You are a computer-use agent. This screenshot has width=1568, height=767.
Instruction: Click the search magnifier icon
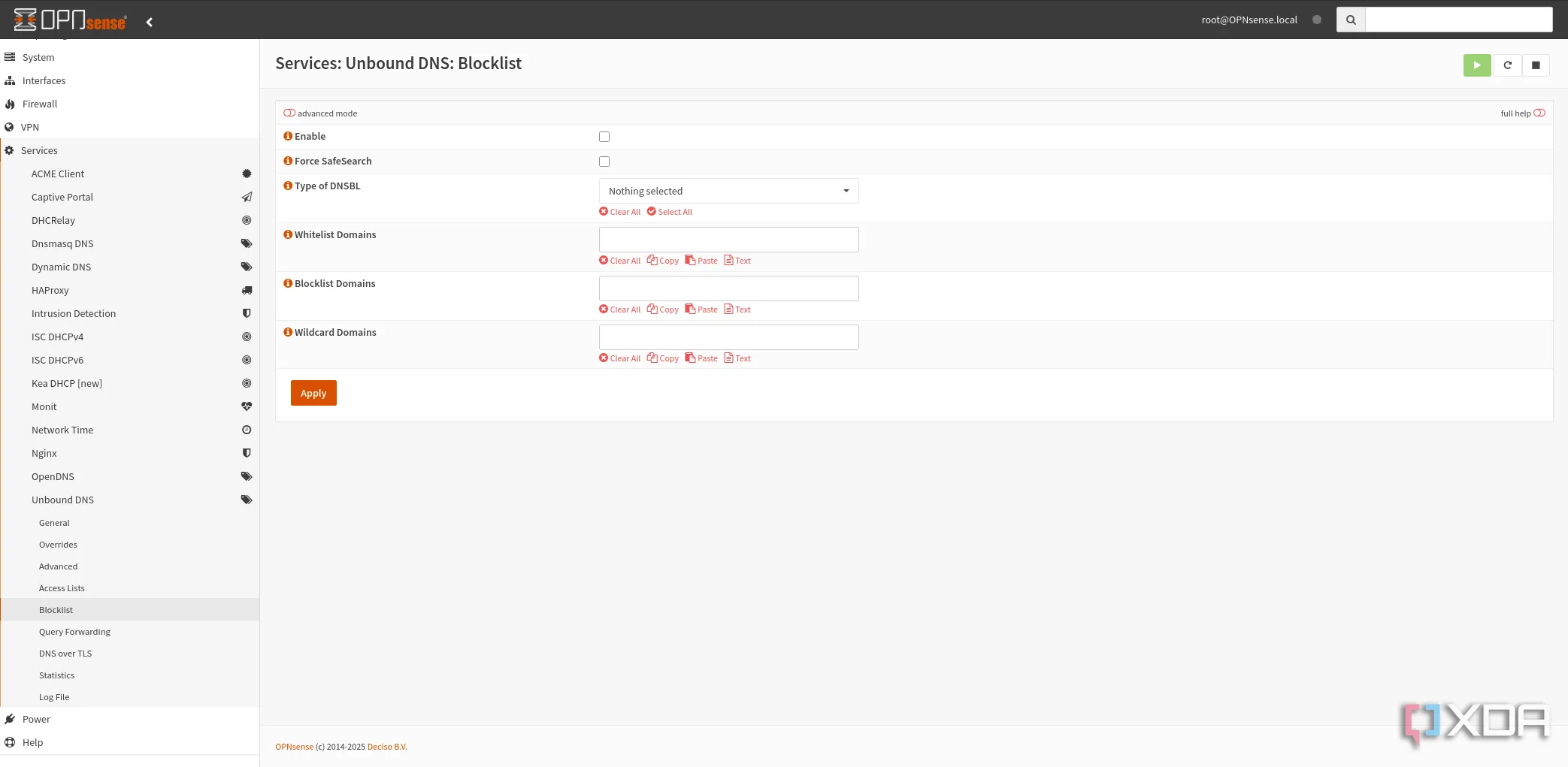click(1351, 20)
